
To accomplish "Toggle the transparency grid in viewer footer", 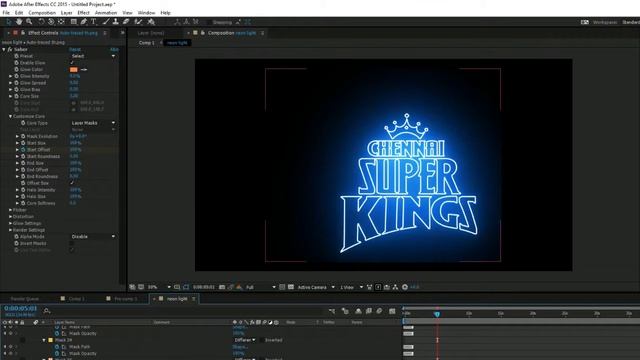I will [291, 287].
